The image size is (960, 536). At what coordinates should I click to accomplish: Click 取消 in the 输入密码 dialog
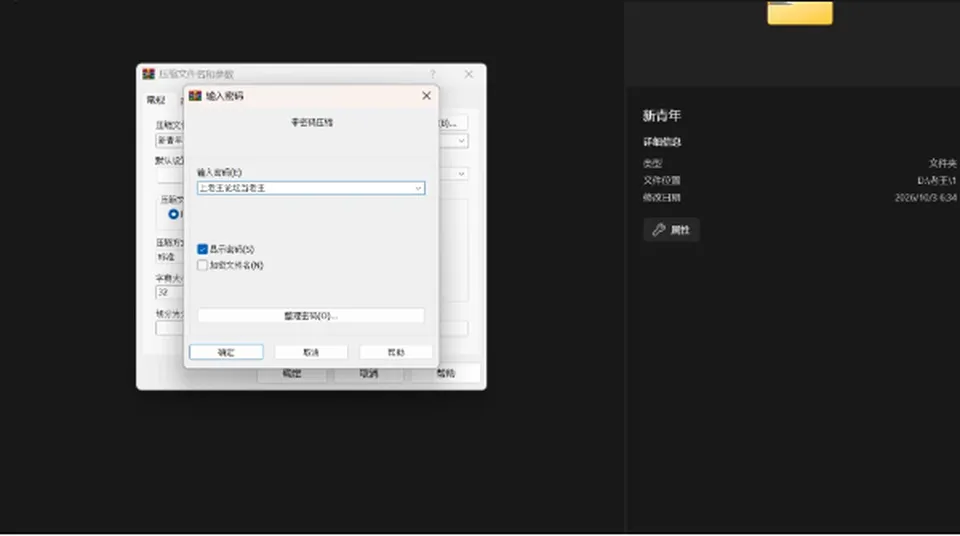(311, 352)
